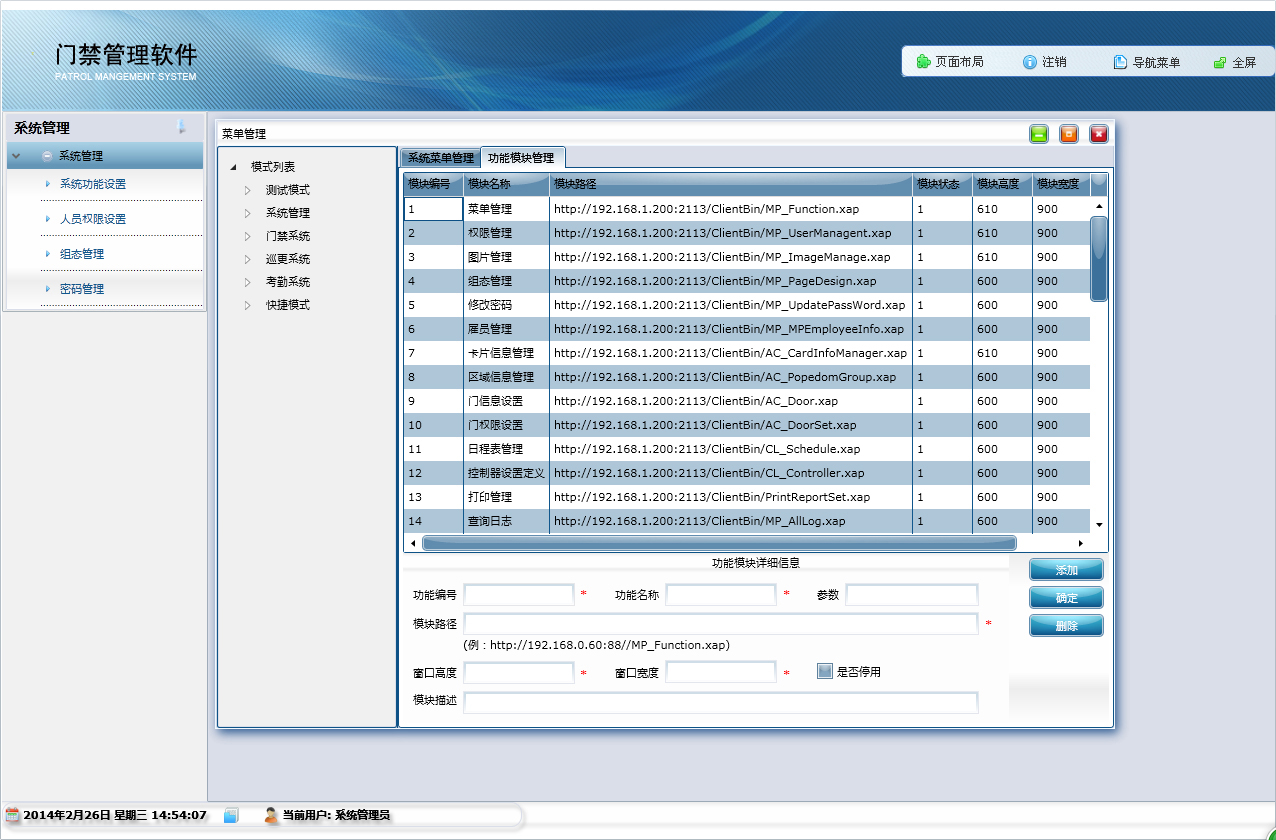Click arrow bullet beside 组态管理
The height and width of the screenshot is (840, 1276).
pyautogui.click(x=47, y=254)
